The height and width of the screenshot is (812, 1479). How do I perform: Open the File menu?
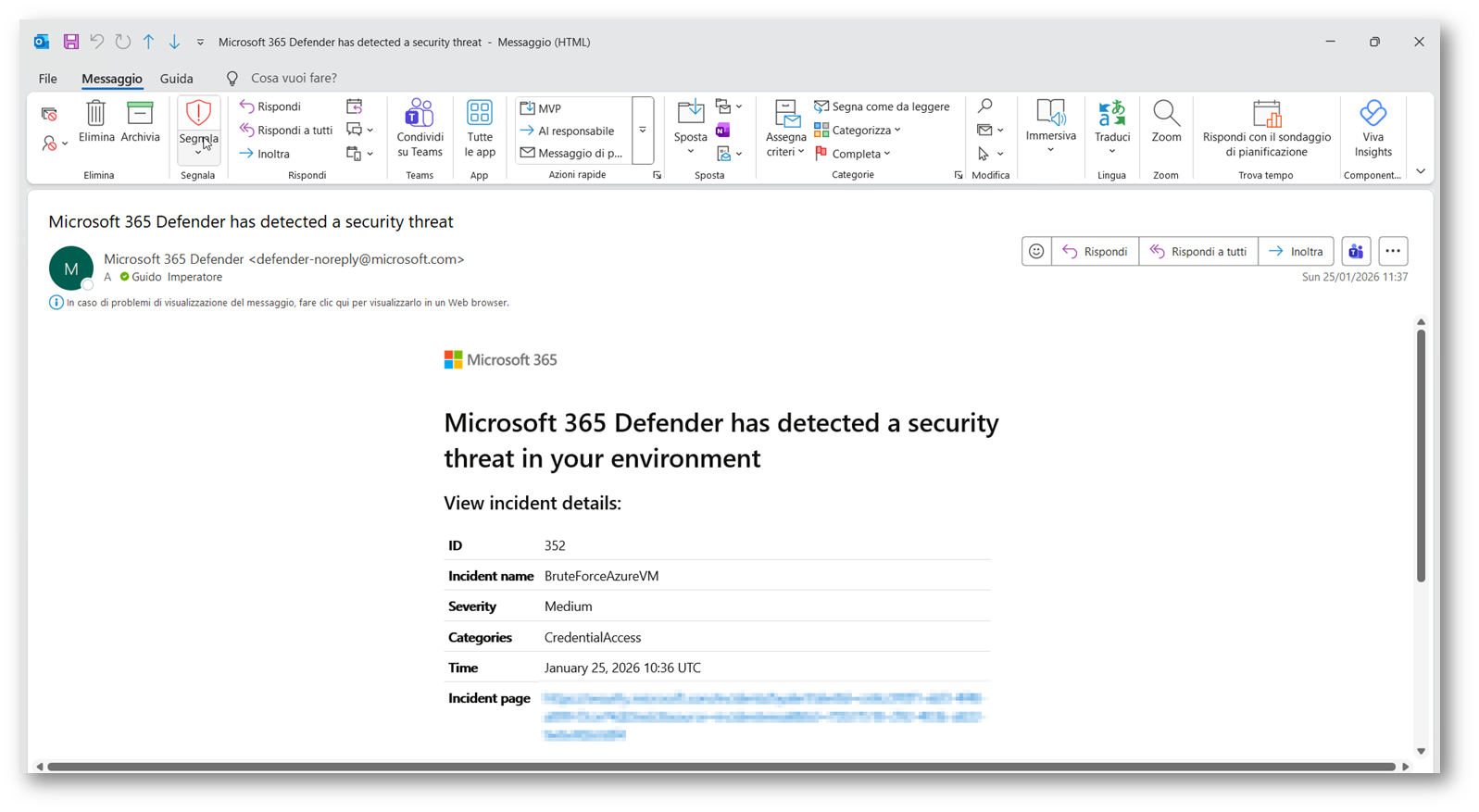click(x=48, y=79)
